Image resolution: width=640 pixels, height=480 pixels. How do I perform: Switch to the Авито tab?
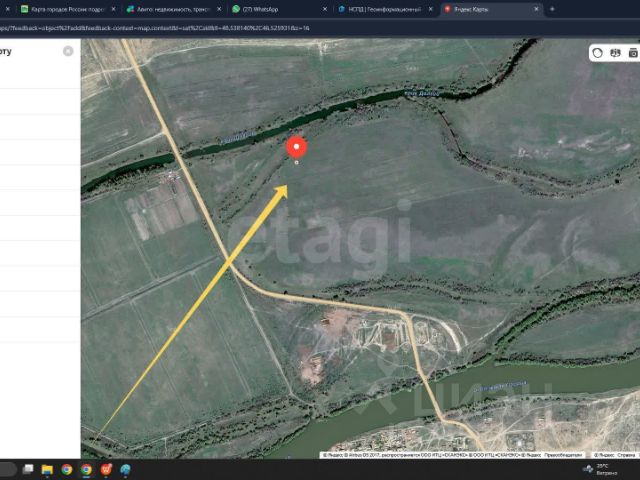pyautogui.click(x=173, y=9)
